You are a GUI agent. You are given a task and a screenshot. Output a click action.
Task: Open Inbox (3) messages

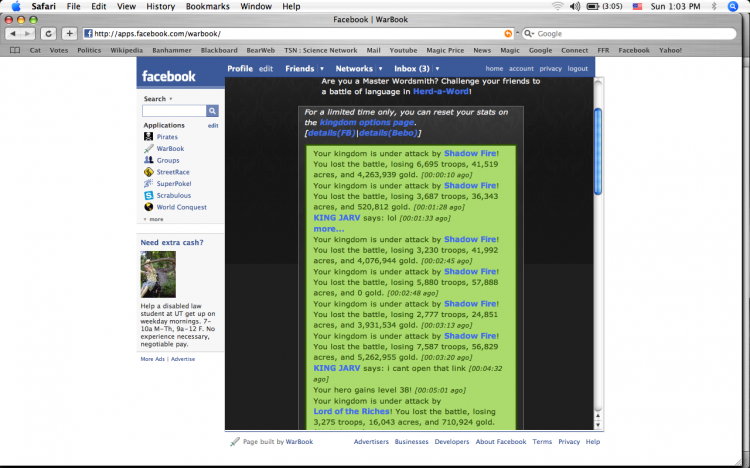(x=411, y=69)
